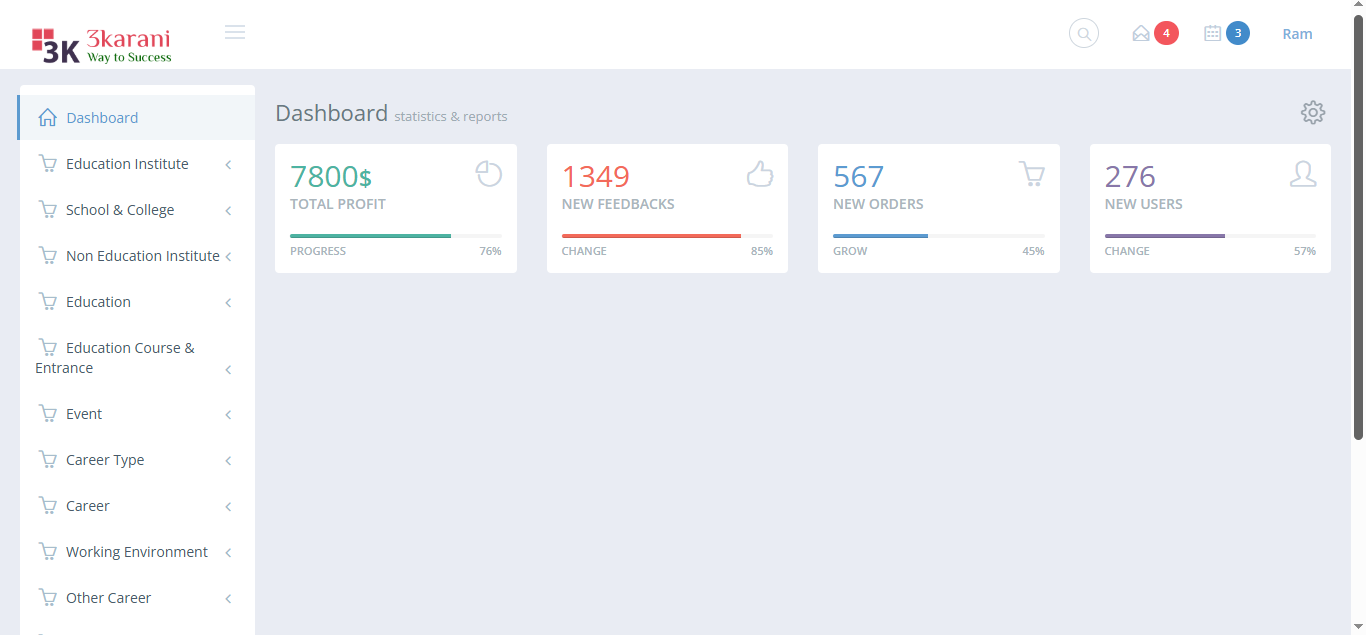
Task: Open the dashboard settings gear
Action: tap(1313, 113)
